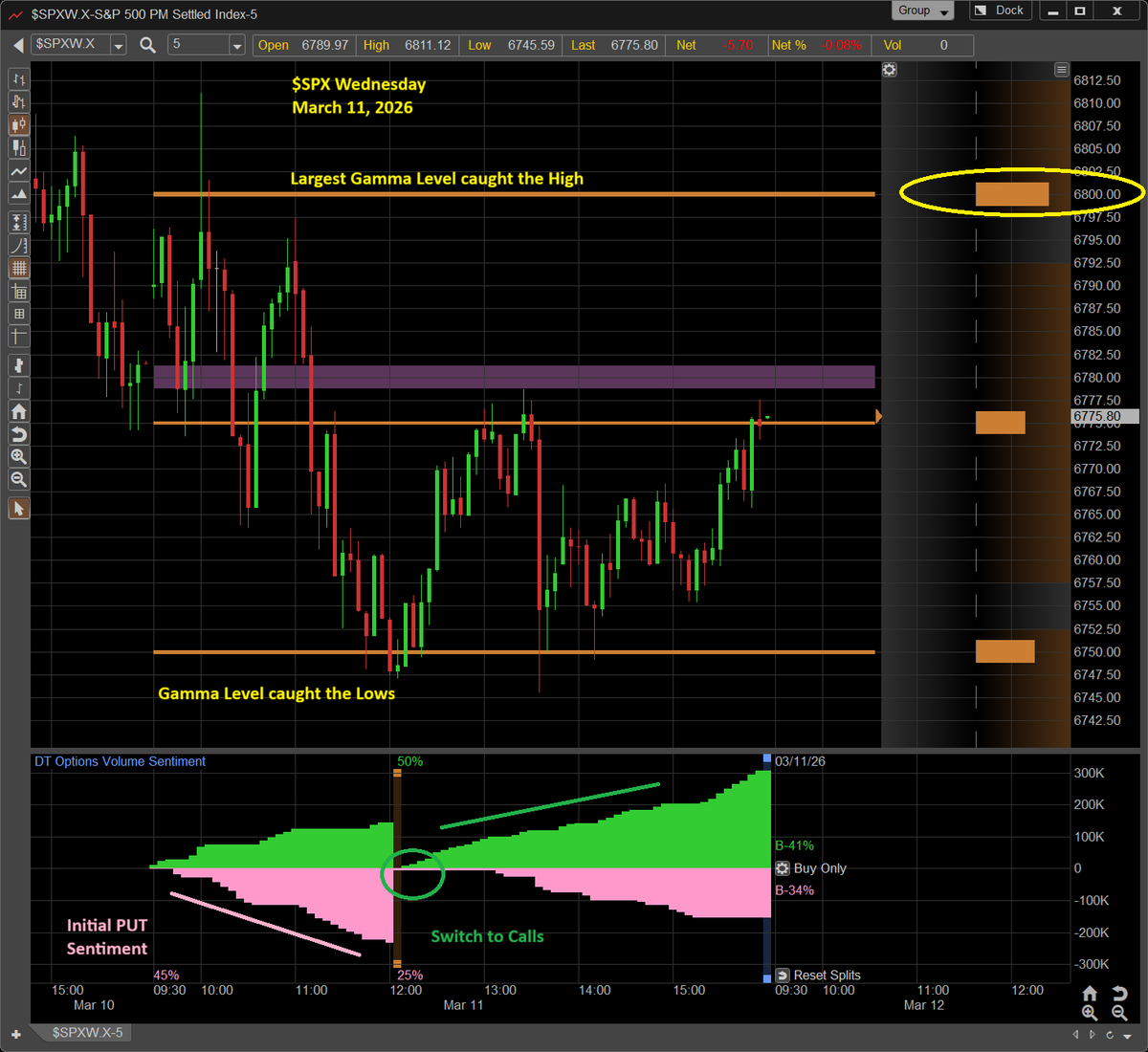Click the High value 6811.12

pyautogui.click(x=428, y=45)
